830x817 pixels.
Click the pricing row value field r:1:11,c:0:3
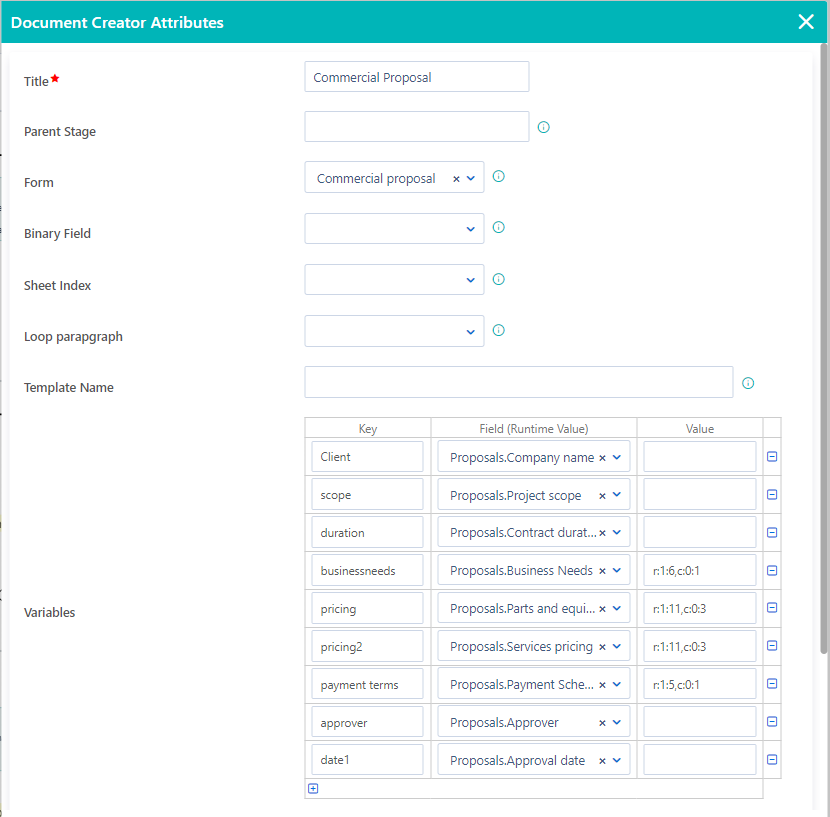coord(700,608)
